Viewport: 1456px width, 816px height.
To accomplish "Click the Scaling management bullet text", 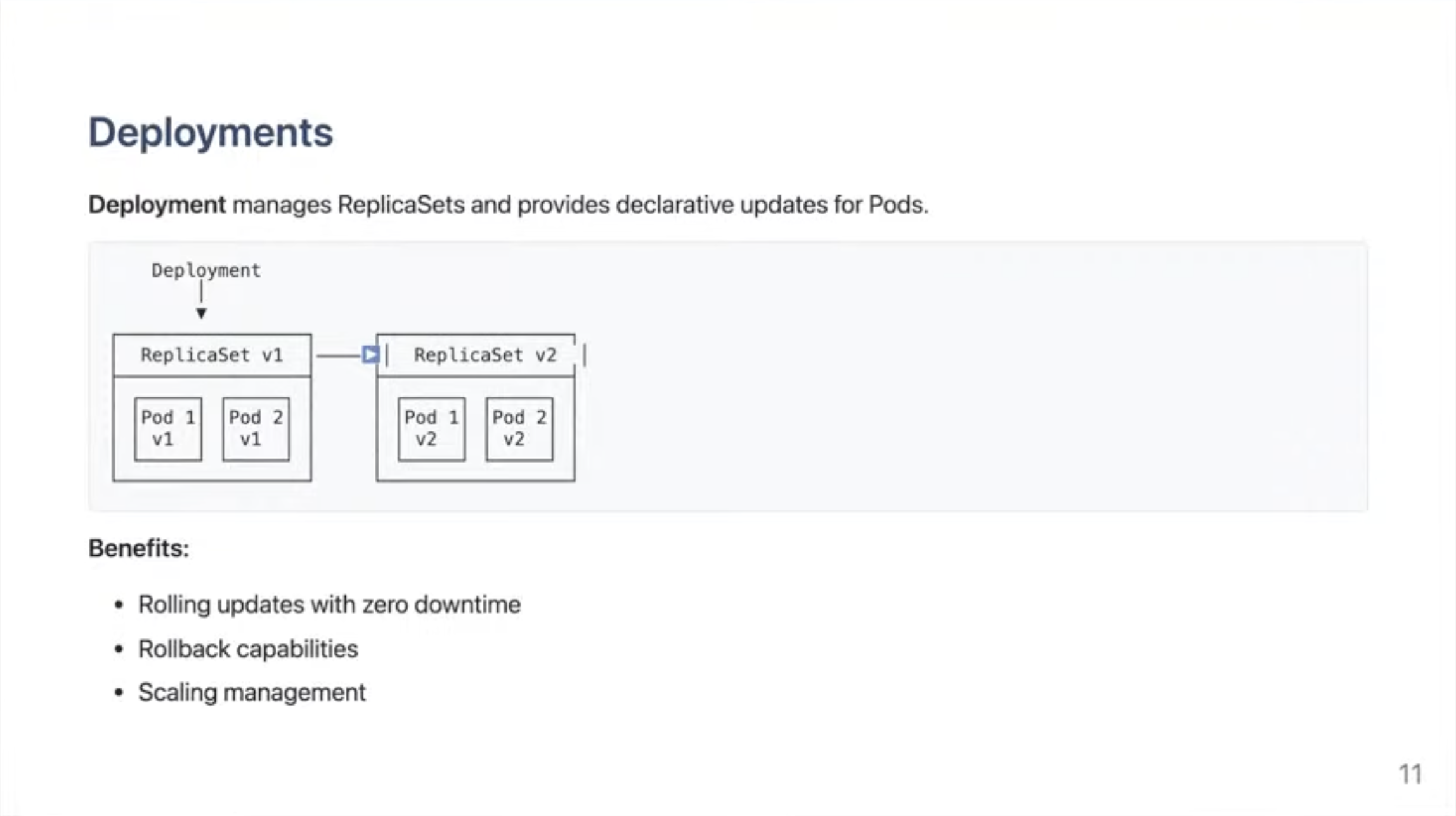I will click(252, 692).
